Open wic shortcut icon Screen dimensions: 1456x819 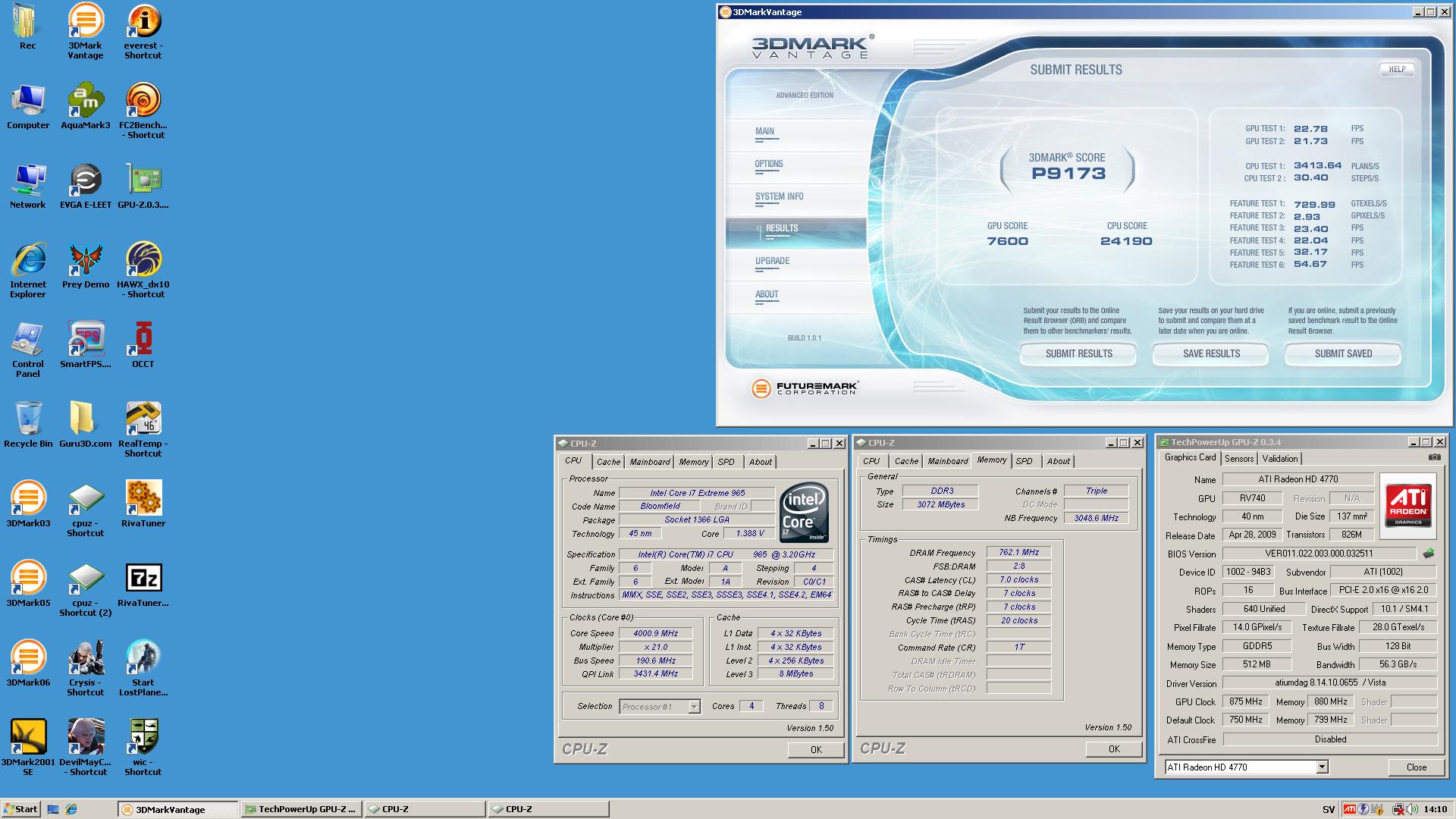click(x=143, y=748)
